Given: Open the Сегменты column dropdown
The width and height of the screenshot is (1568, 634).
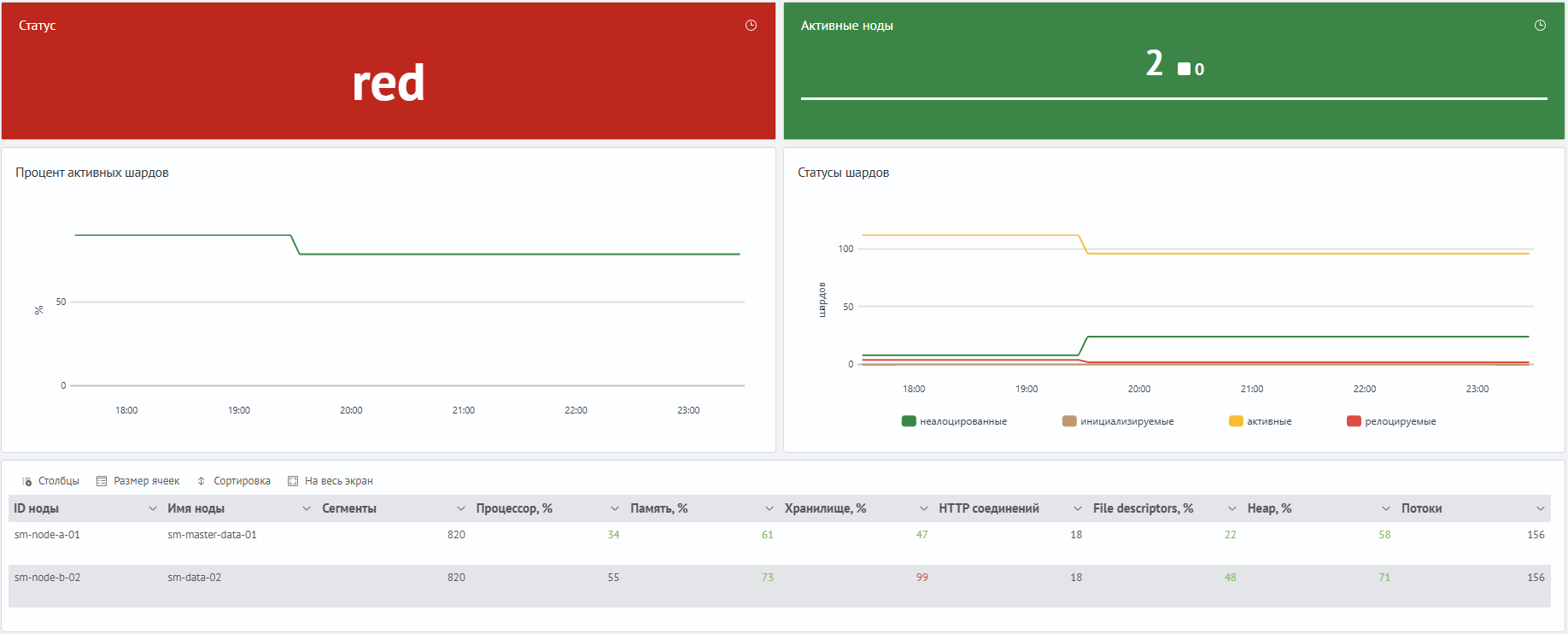Looking at the screenshot, I should tap(461, 508).
